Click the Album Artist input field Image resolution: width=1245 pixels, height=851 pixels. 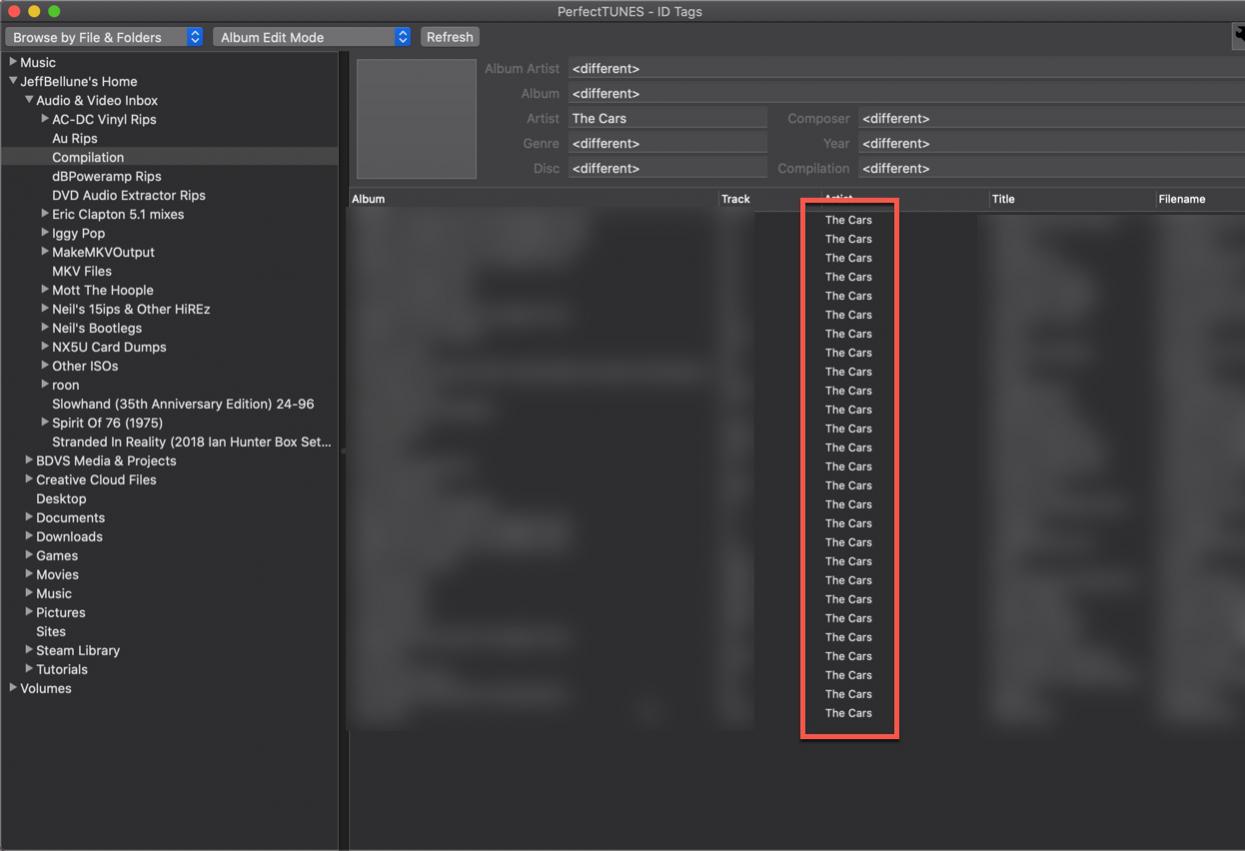pyautogui.click(x=900, y=69)
